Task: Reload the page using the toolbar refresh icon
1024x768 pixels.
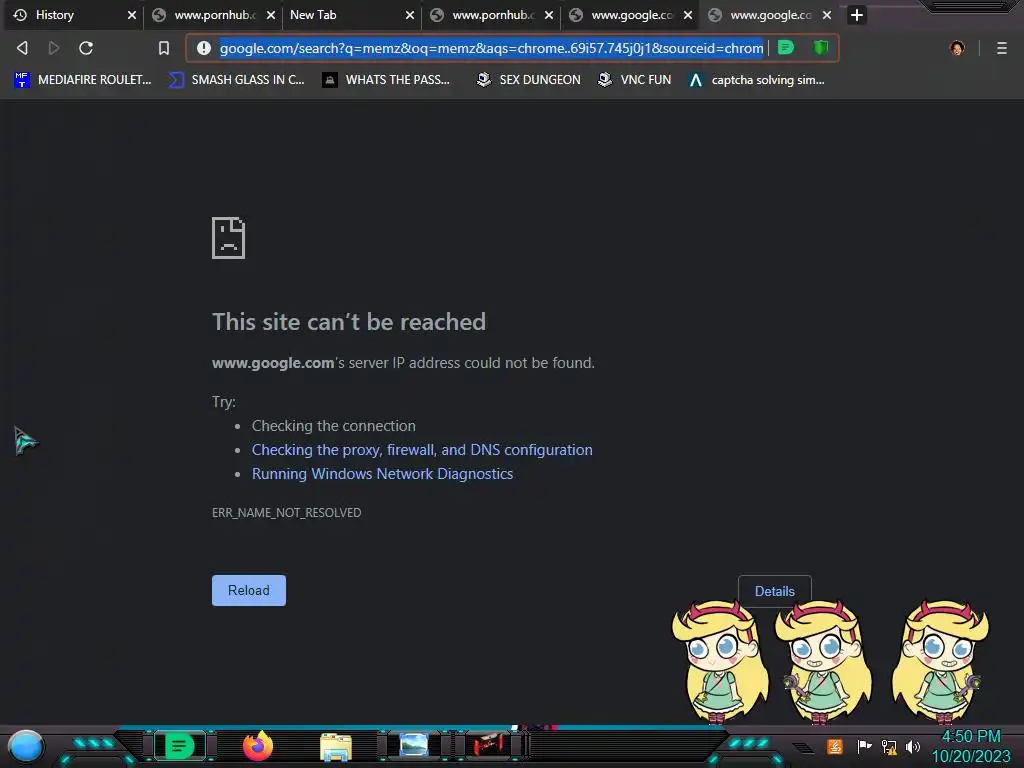Action: [86, 48]
